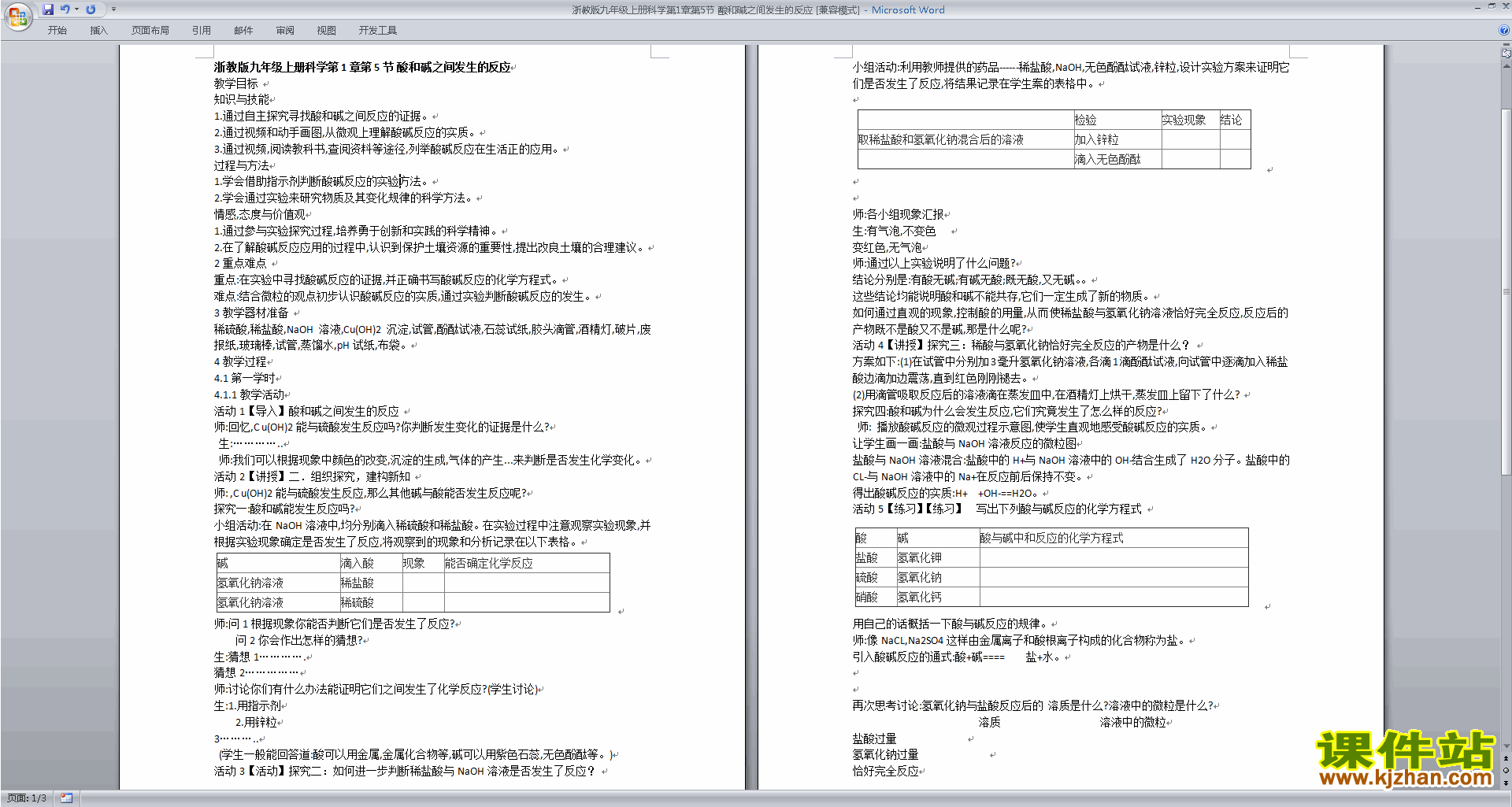Toggle the ruler view button above scrollbar
Viewport: 1512px width, 807px height.
pyautogui.click(x=1506, y=54)
